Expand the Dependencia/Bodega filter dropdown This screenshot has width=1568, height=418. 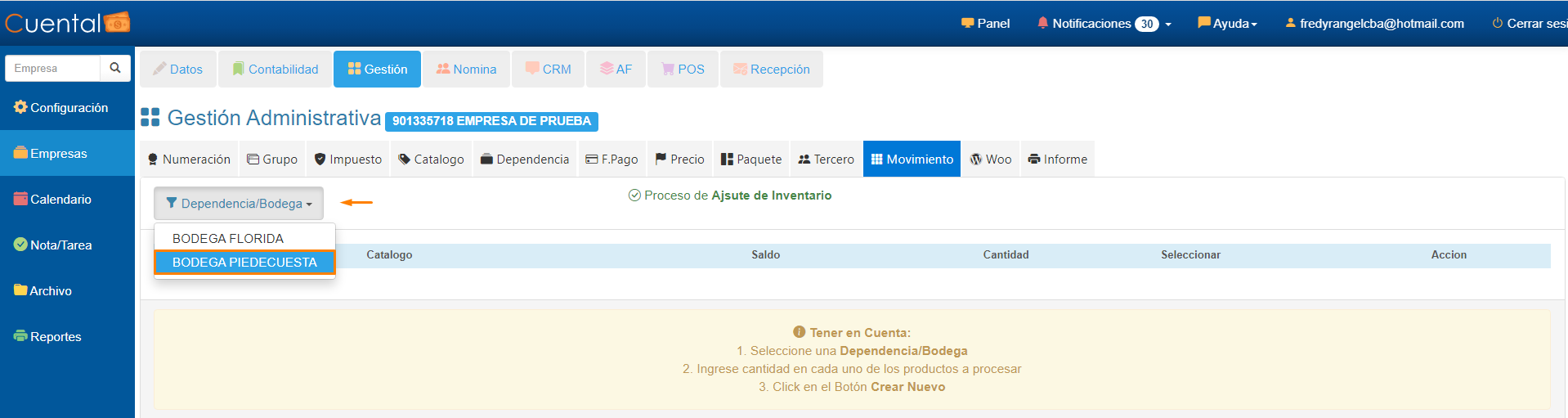point(239,204)
